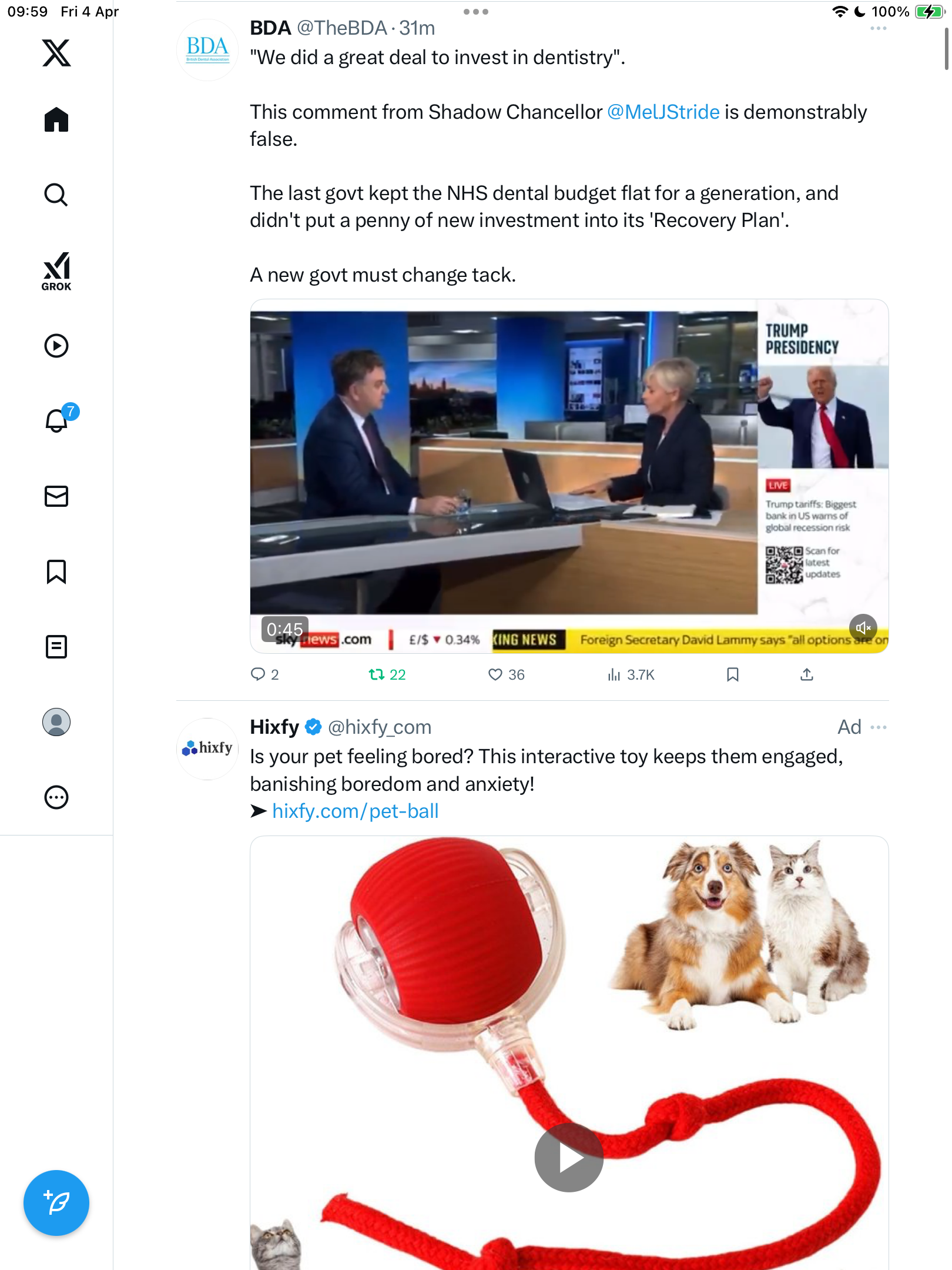This screenshot has height=1270, width=952.
Task: Open Bookmarks in the sidebar
Action: click(x=56, y=571)
